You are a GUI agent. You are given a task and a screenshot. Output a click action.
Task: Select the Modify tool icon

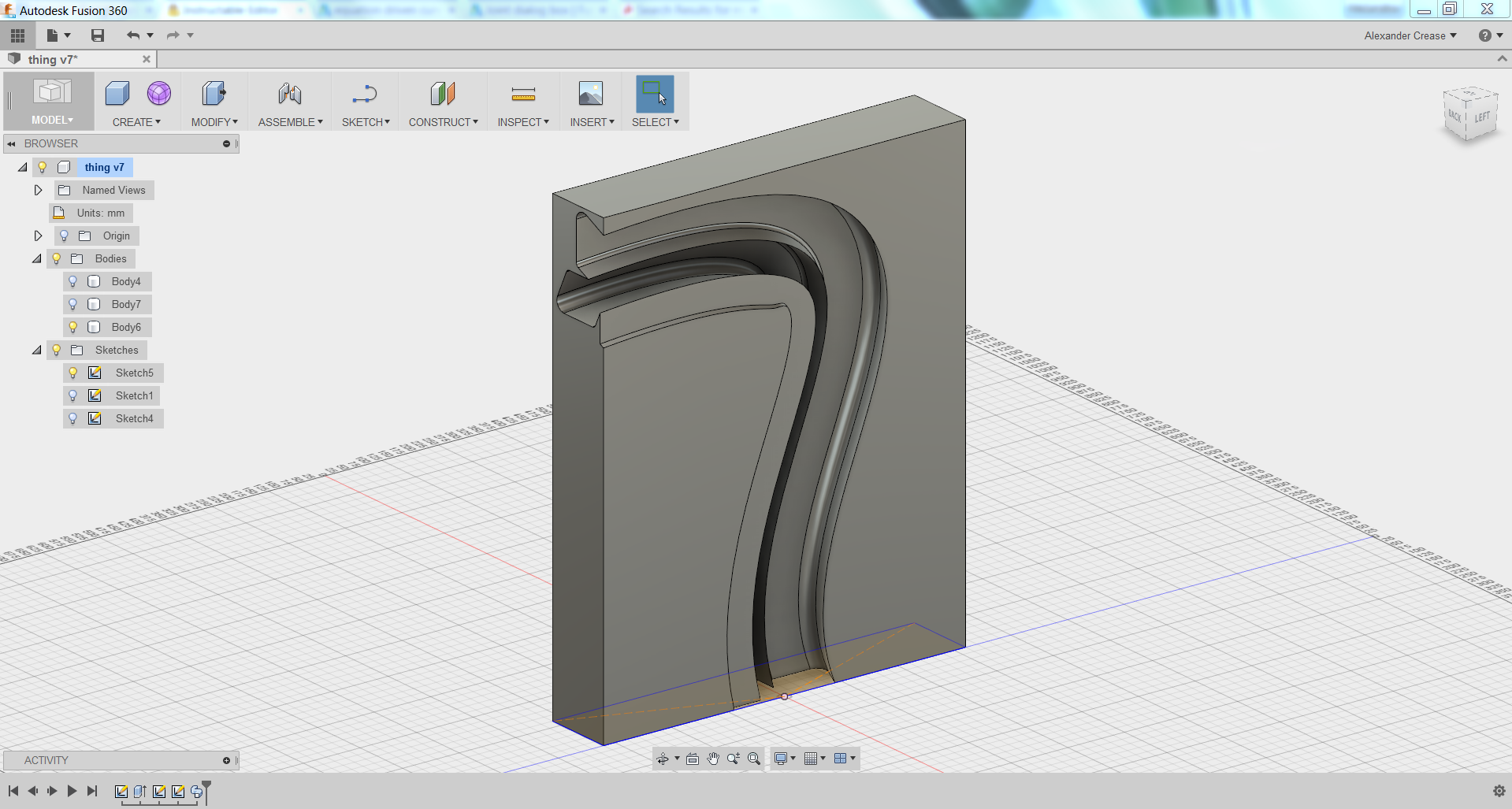(214, 93)
